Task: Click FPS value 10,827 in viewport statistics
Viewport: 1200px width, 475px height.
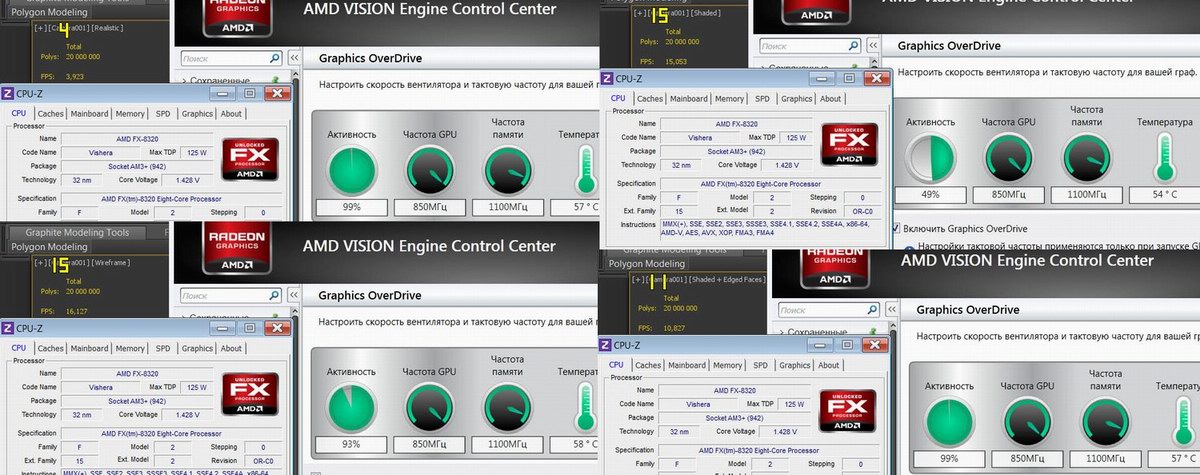Action: pos(676,327)
